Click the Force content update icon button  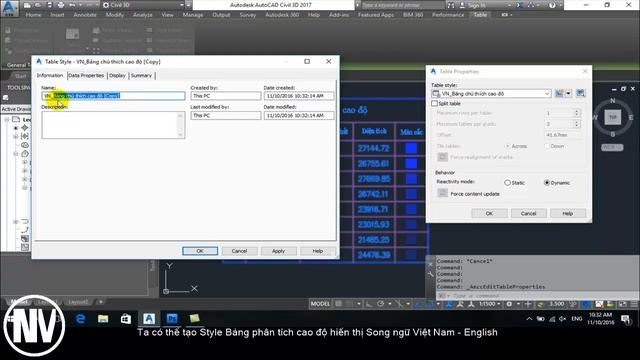(442, 193)
